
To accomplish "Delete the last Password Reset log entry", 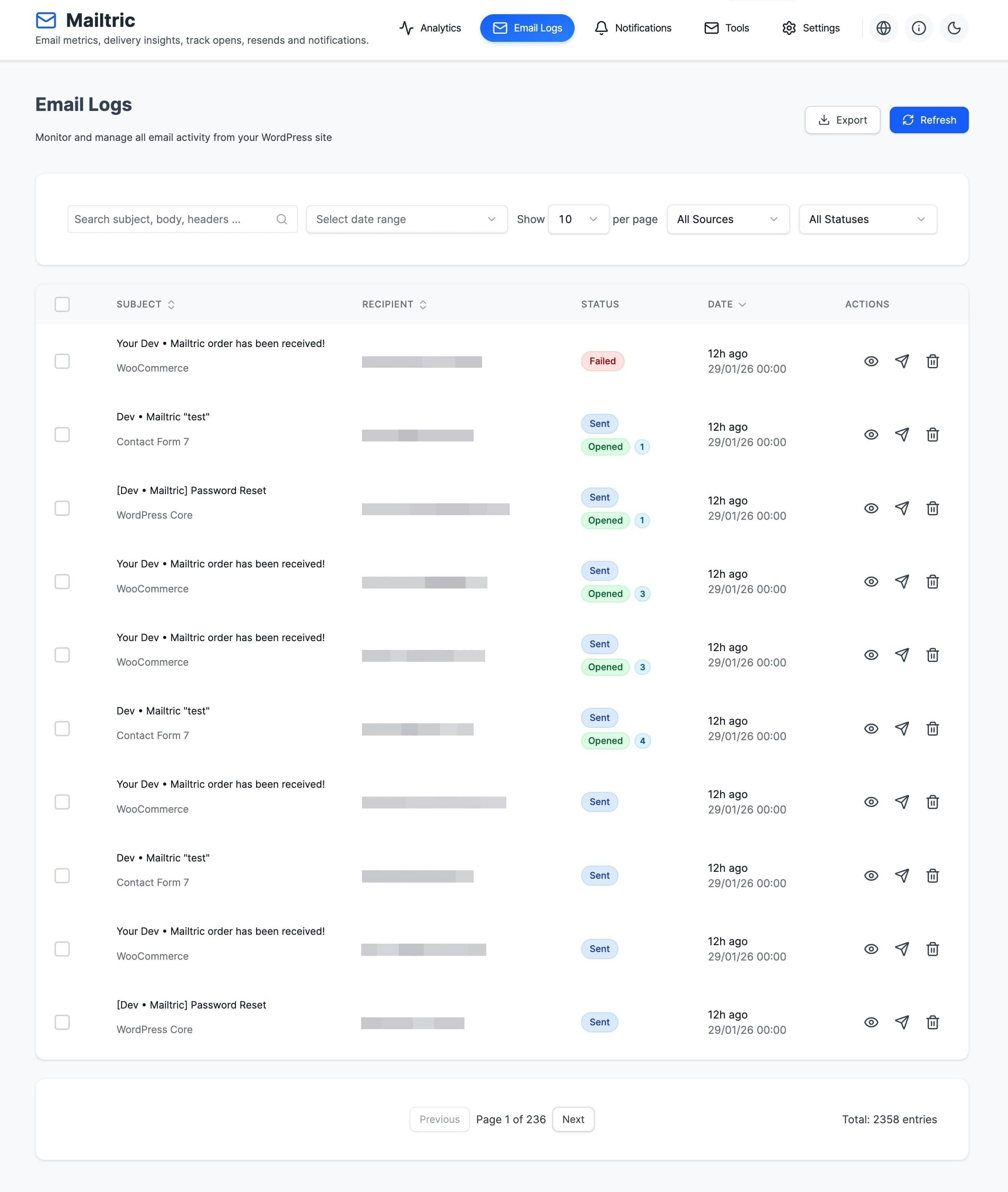I will [x=932, y=1022].
